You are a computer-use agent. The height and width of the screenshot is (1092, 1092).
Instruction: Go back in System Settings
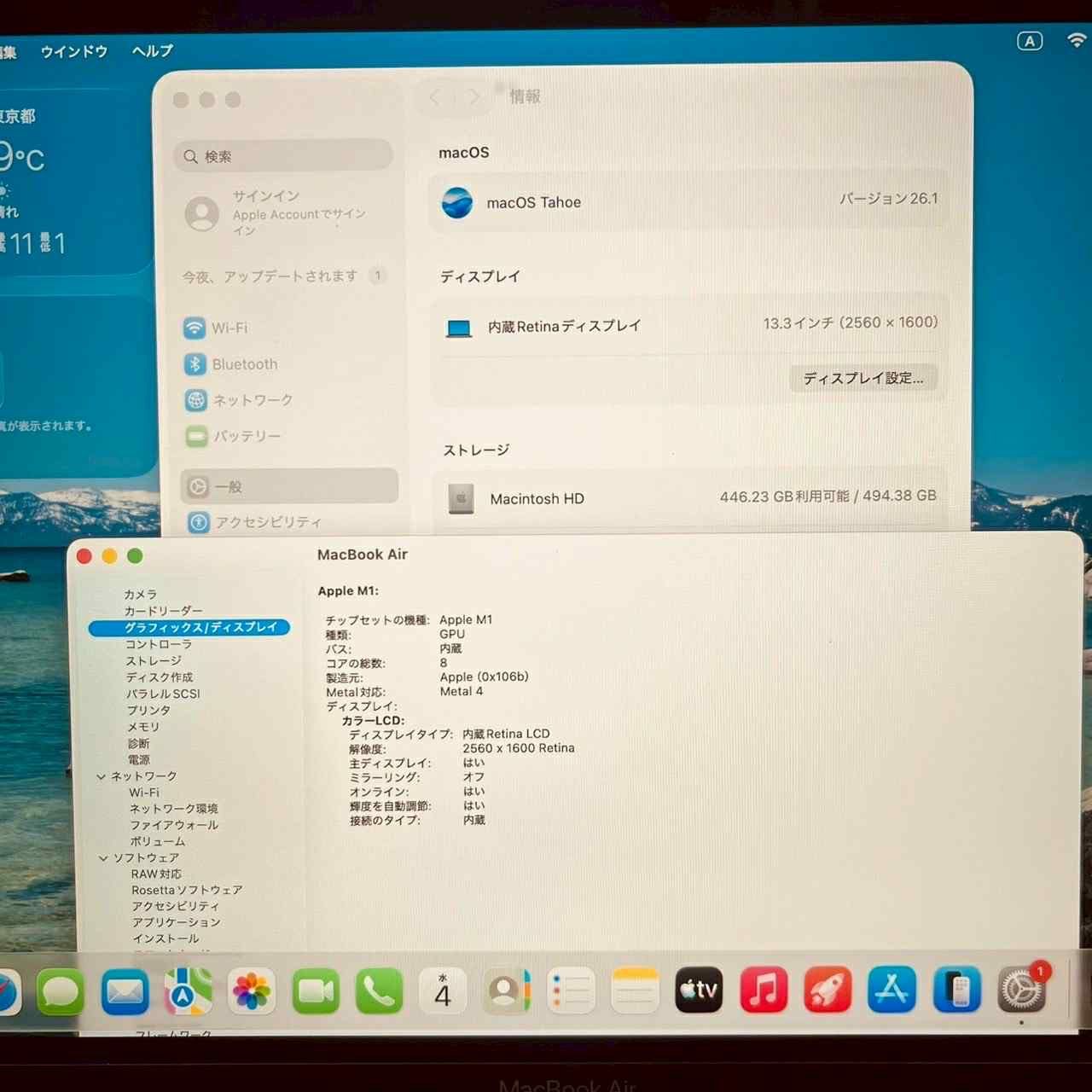click(x=436, y=97)
